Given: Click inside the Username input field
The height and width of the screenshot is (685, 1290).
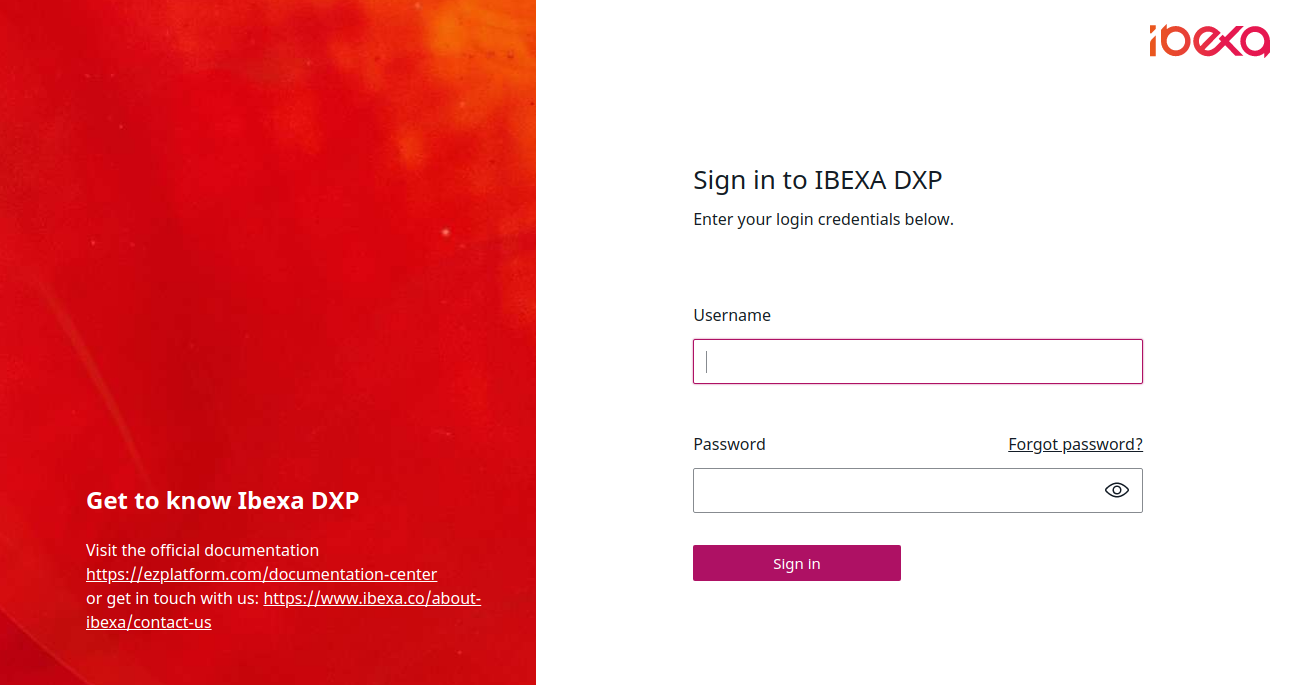Looking at the screenshot, I should (x=917, y=361).
